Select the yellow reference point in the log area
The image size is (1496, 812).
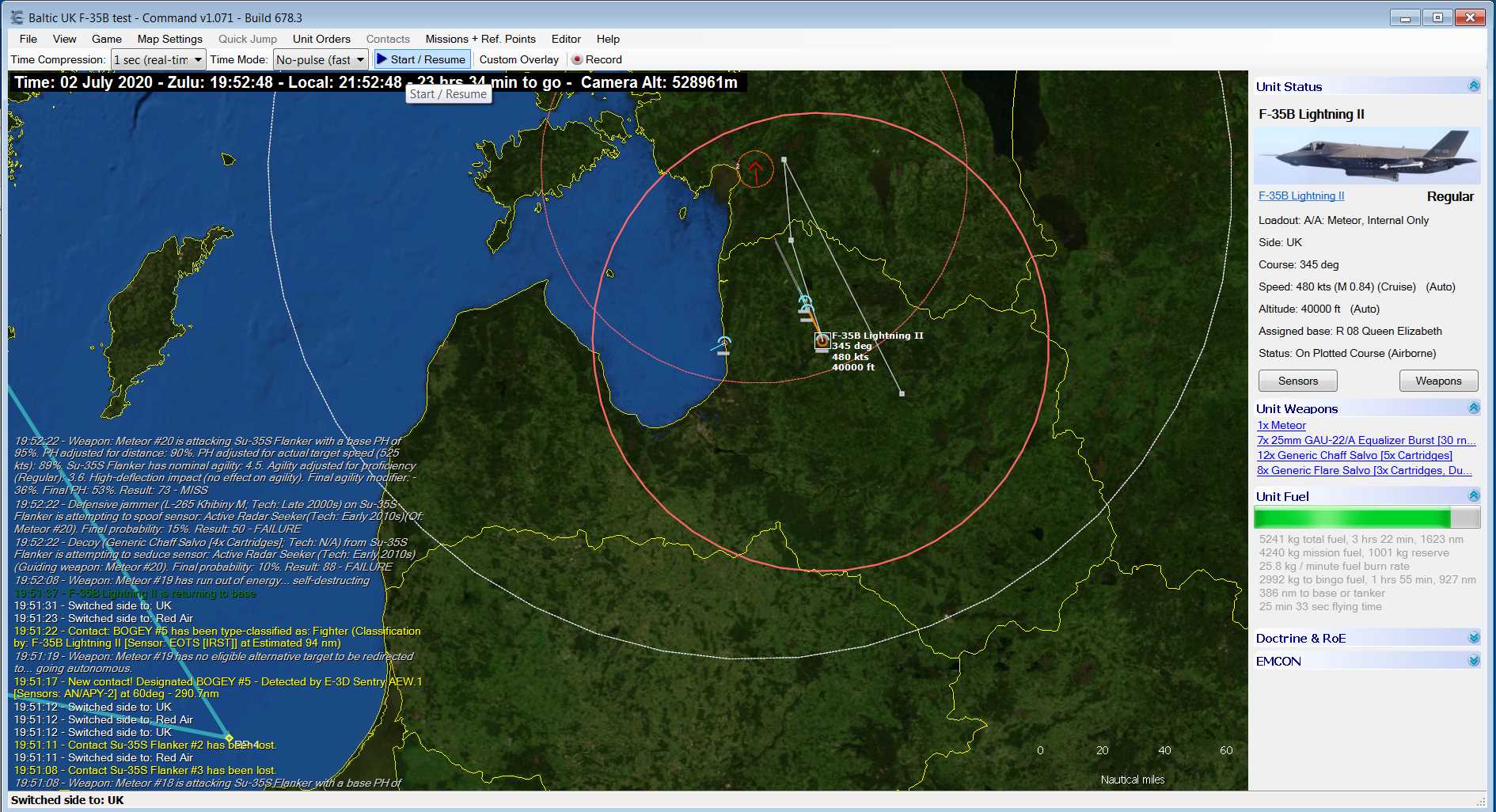(229, 738)
